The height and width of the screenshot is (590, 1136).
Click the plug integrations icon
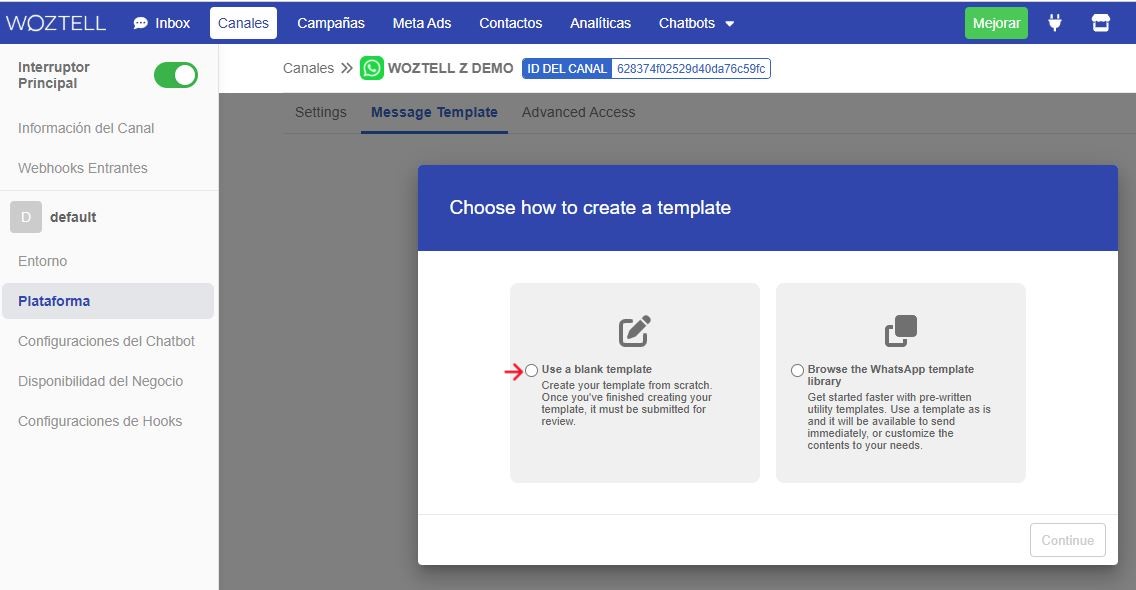tap(1055, 23)
